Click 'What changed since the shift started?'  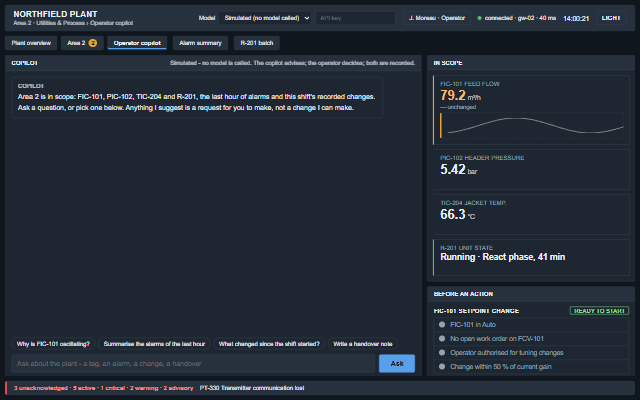[x=269, y=344]
